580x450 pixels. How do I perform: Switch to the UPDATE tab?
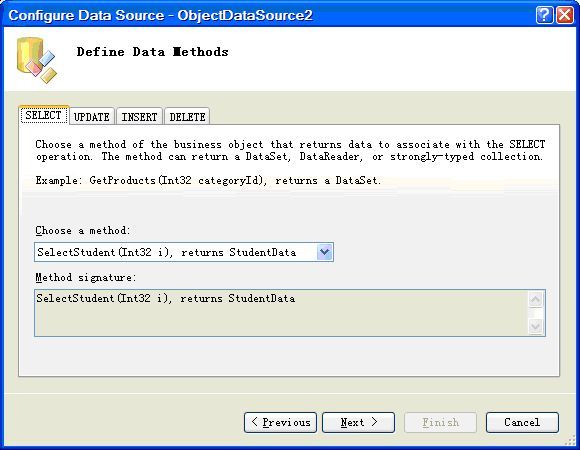pyautogui.click(x=92, y=117)
